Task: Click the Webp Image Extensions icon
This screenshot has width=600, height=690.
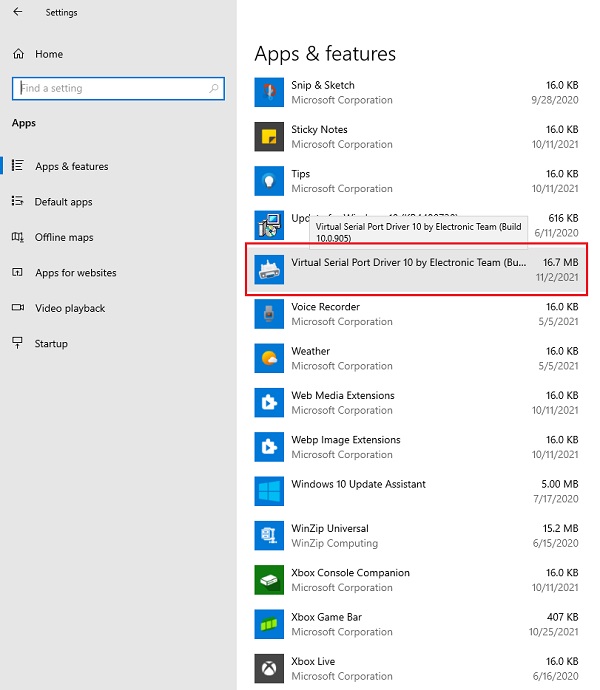Action: [269, 447]
